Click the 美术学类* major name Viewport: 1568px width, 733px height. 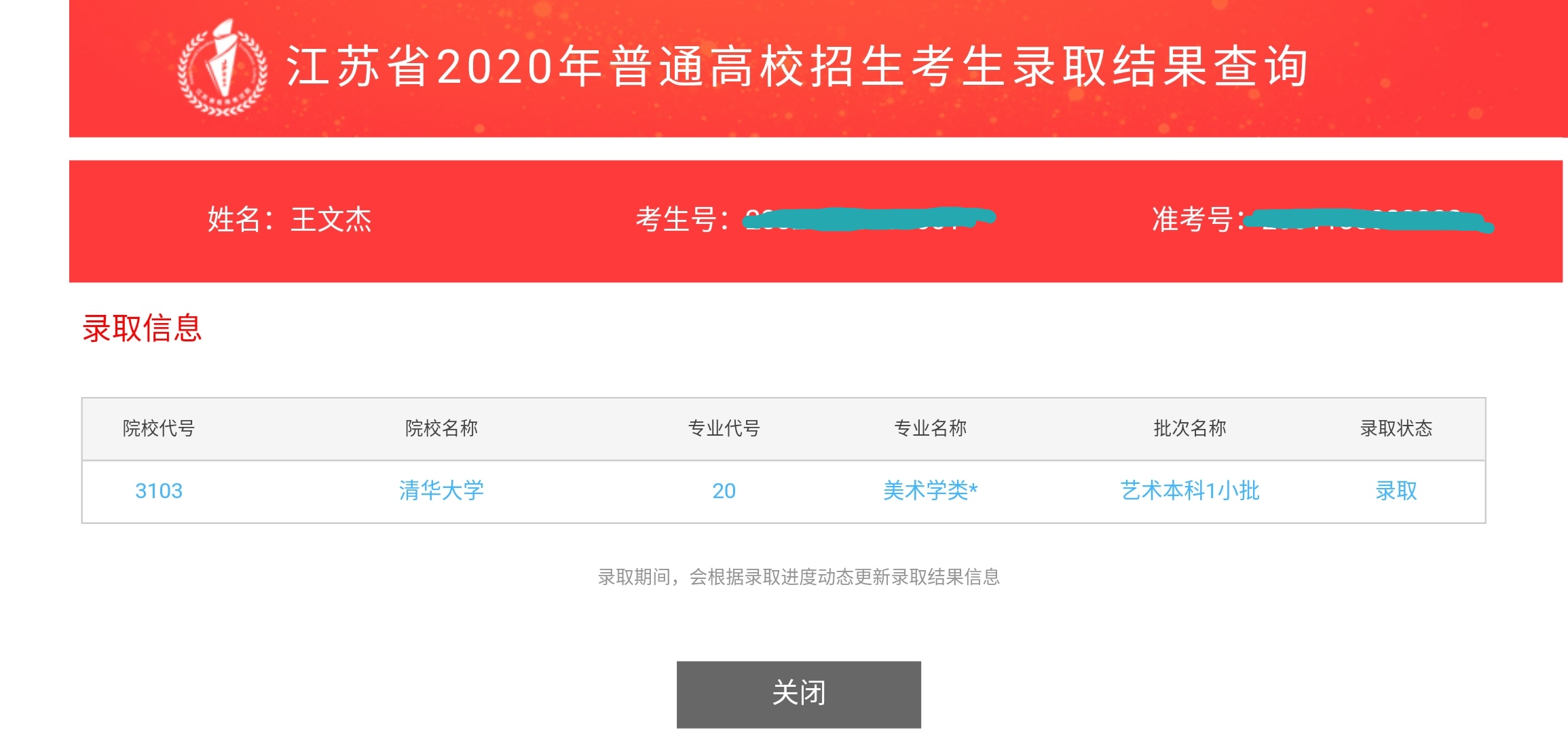coord(930,491)
